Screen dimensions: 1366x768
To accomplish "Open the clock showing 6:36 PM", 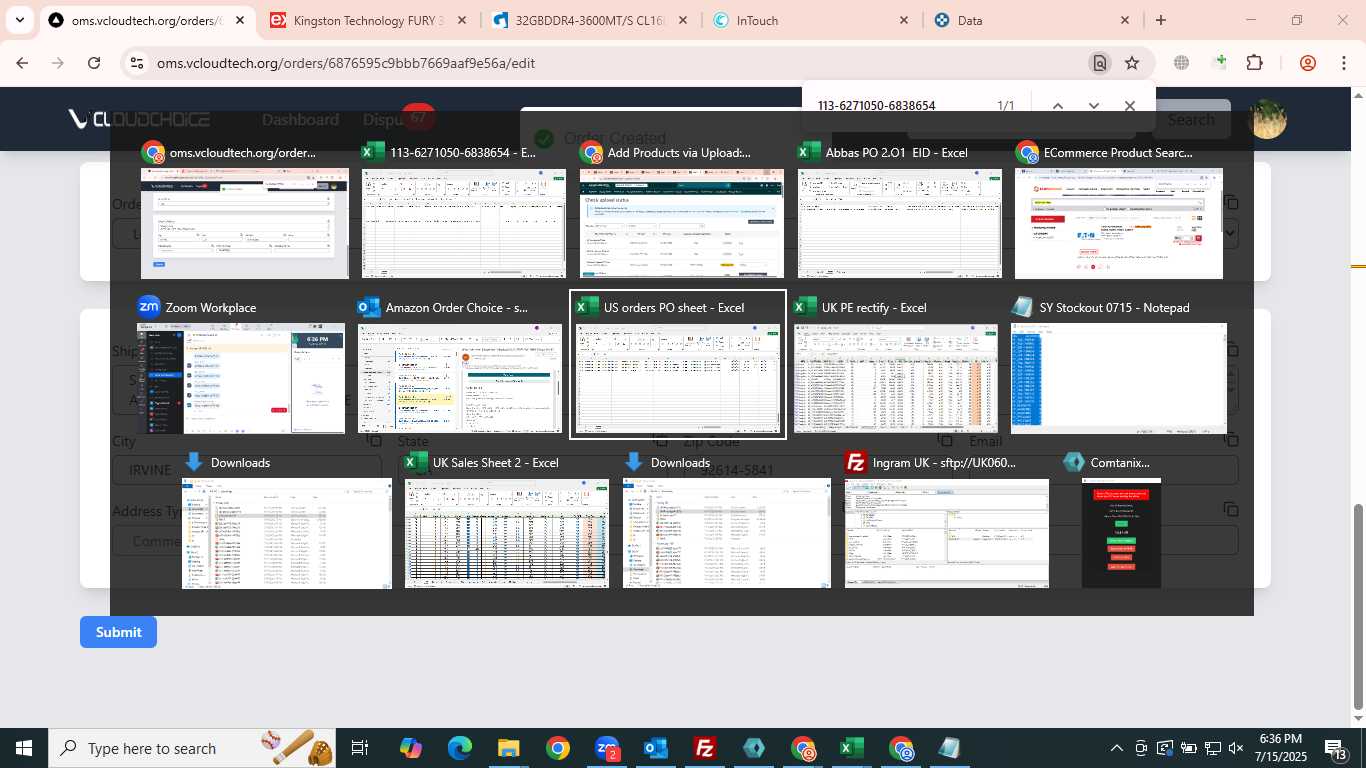I will [1281, 748].
